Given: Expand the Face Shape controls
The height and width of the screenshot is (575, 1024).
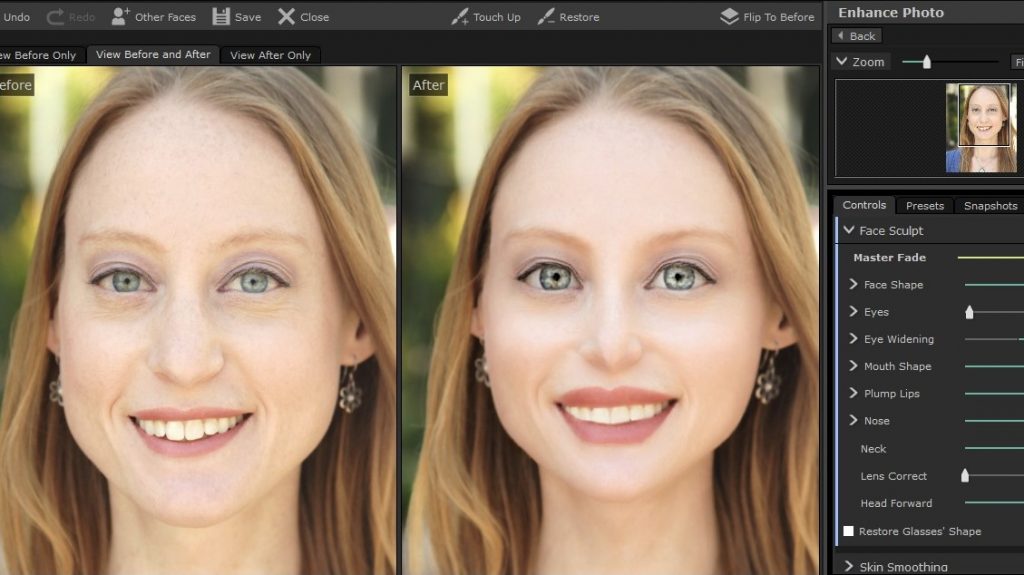Looking at the screenshot, I should (x=854, y=285).
